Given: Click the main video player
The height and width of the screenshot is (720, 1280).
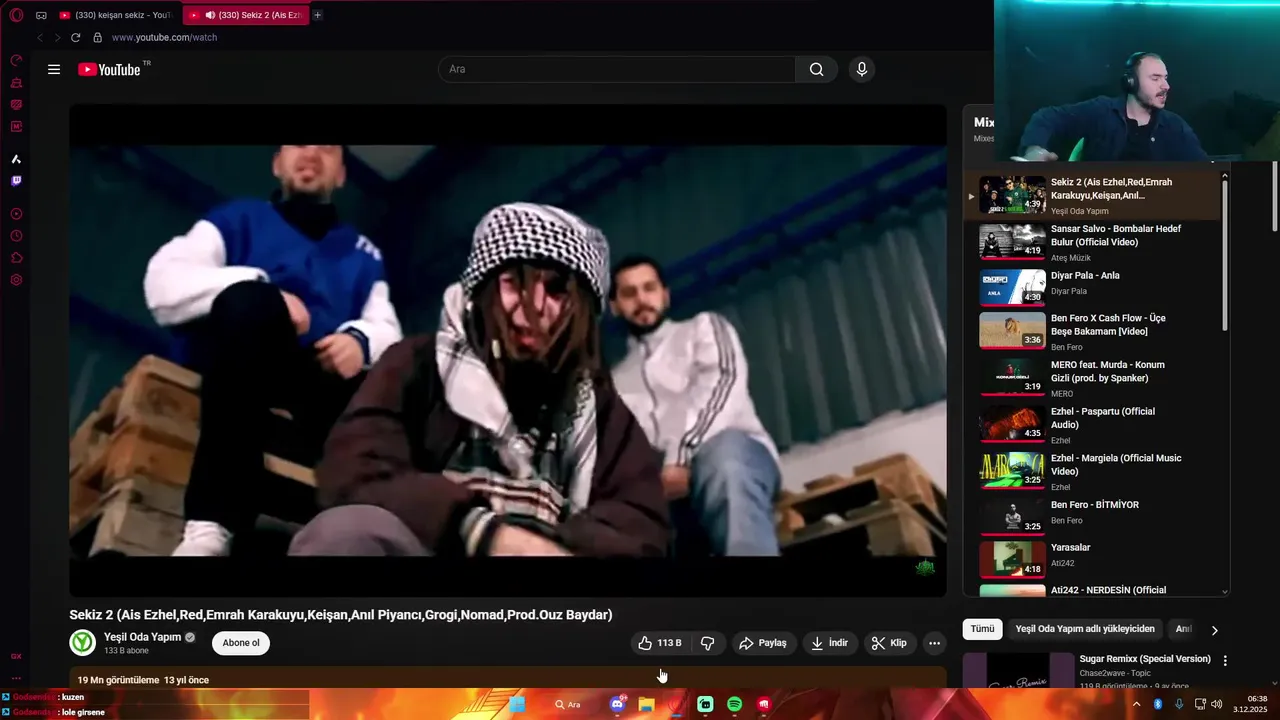Looking at the screenshot, I should click(508, 351).
